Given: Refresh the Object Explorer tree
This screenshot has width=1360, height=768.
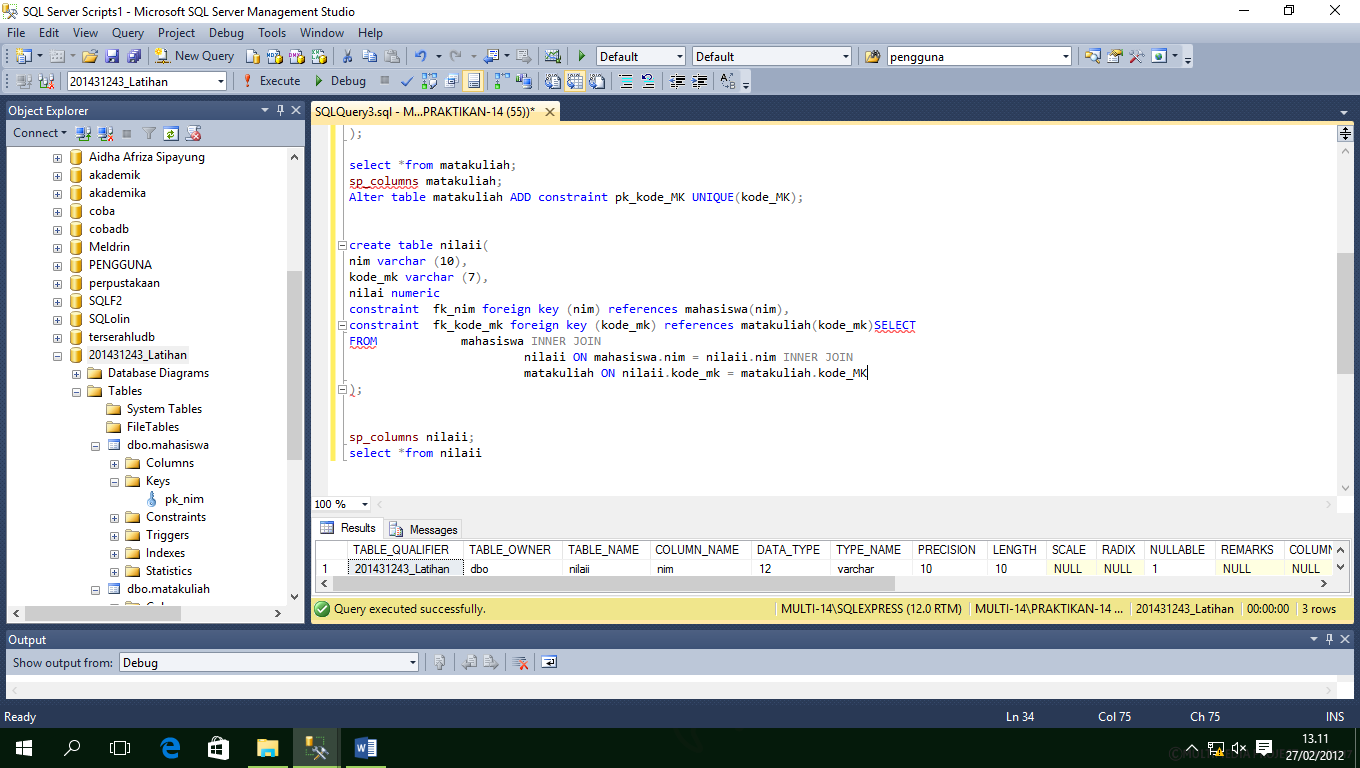Looking at the screenshot, I should pyautogui.click(x=170, y=132).
